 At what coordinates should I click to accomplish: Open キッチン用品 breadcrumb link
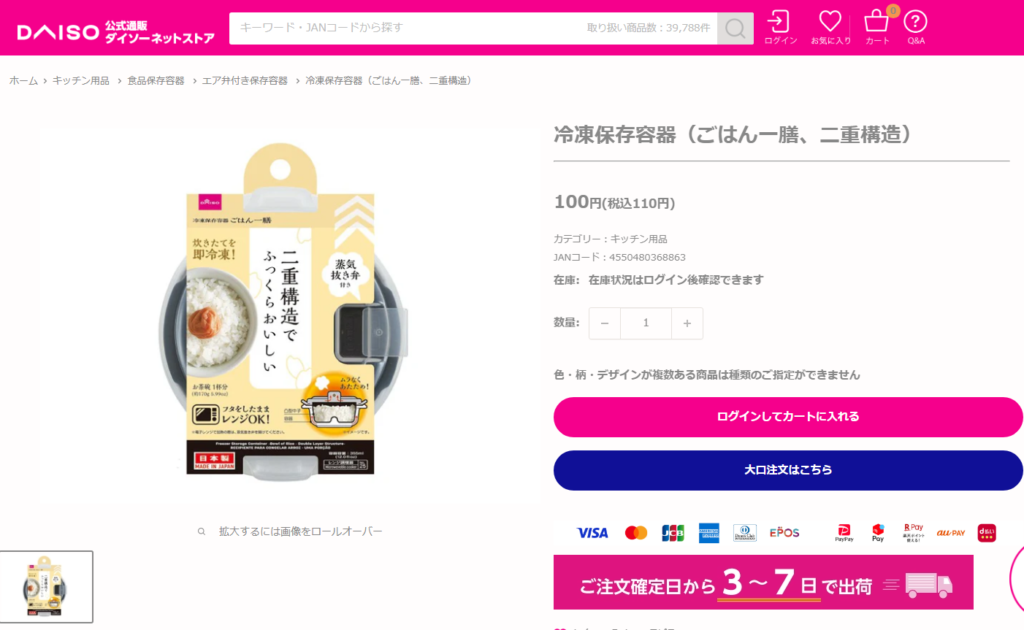click(81, 80)
